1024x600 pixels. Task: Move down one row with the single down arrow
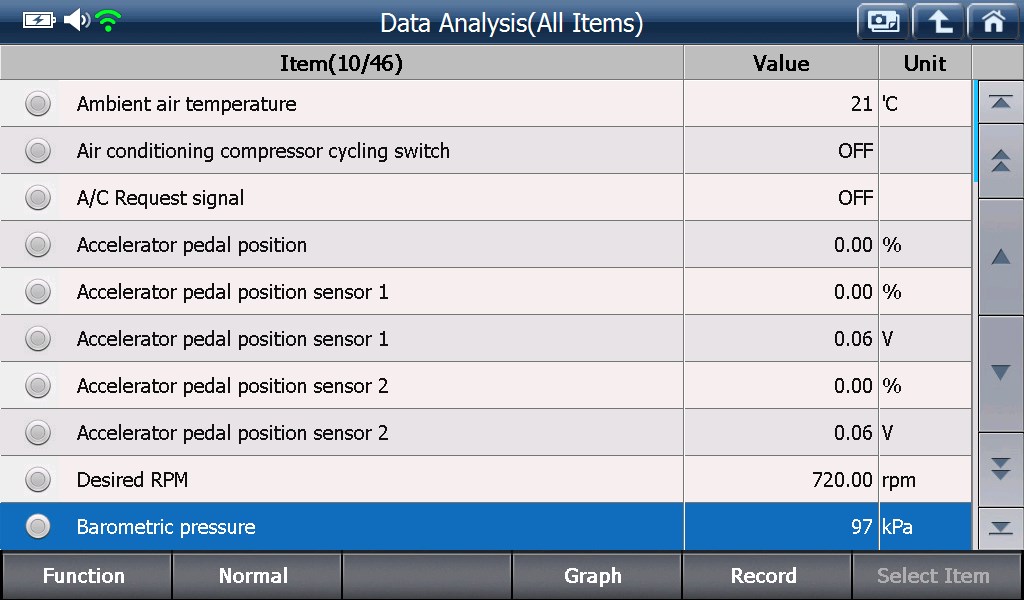[x=1000, y=373]
